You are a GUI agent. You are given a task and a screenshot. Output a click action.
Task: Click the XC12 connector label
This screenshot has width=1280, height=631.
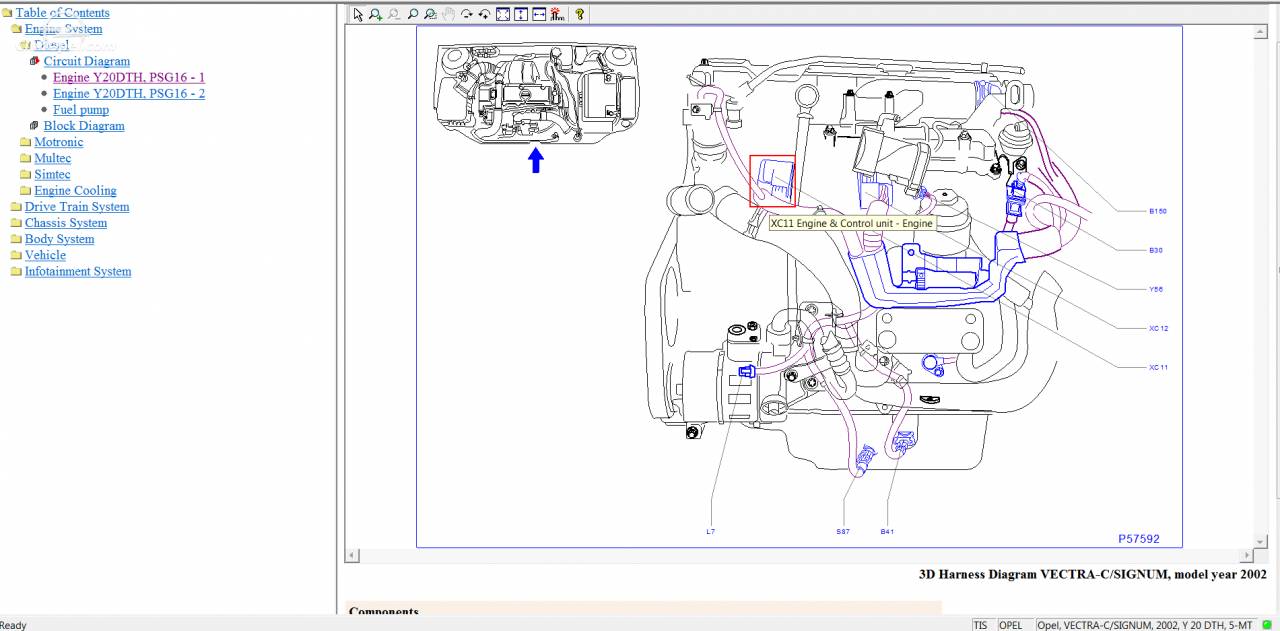click(1158, 328)
